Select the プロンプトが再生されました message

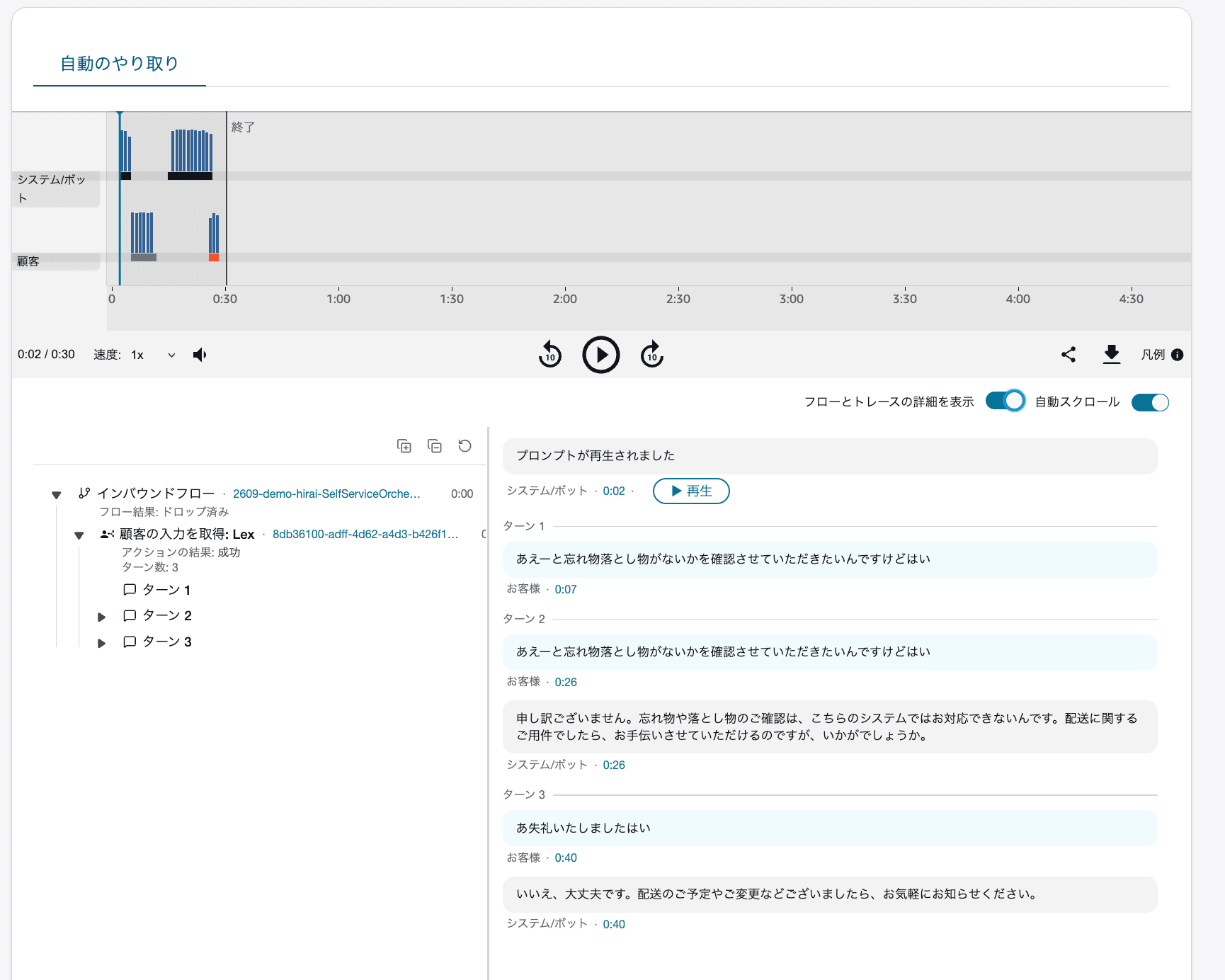tap(830, 456)
